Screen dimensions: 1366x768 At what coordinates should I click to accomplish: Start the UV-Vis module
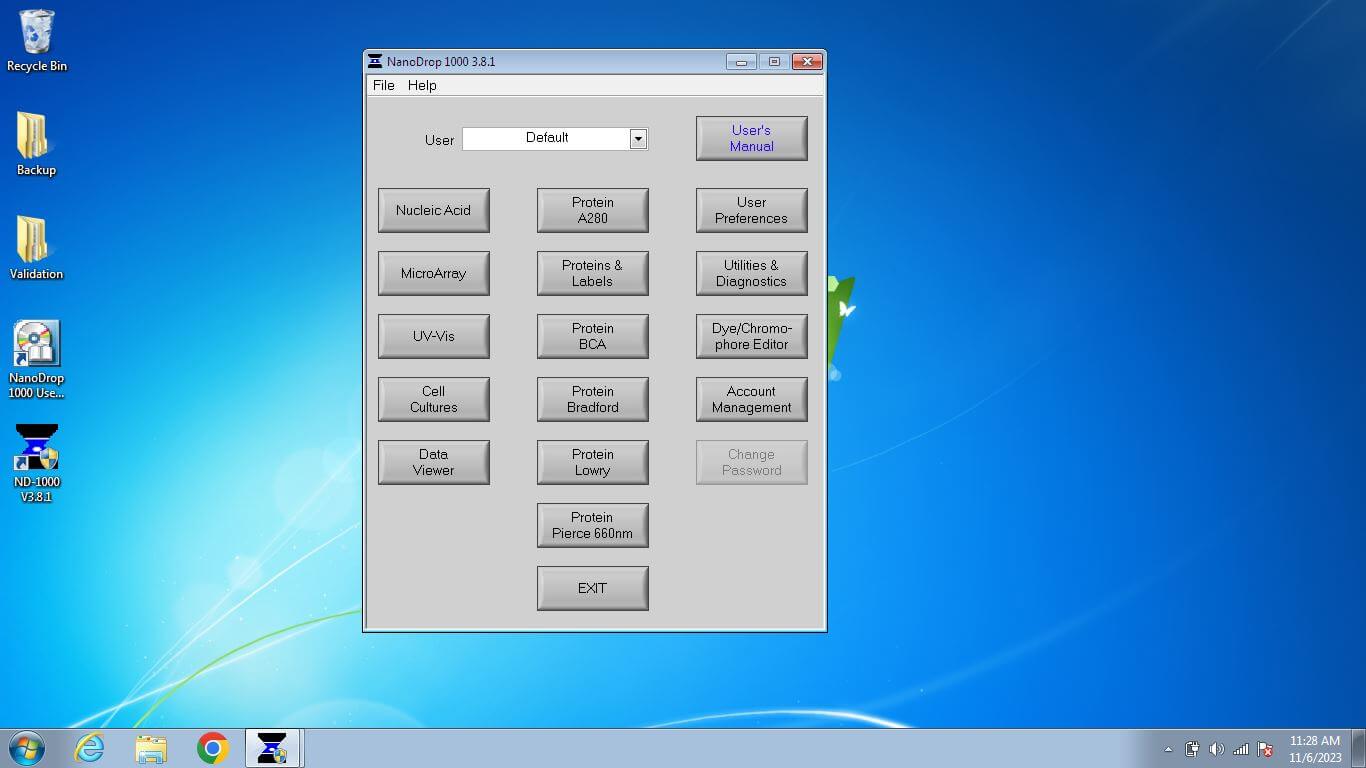tap(434, 336)
